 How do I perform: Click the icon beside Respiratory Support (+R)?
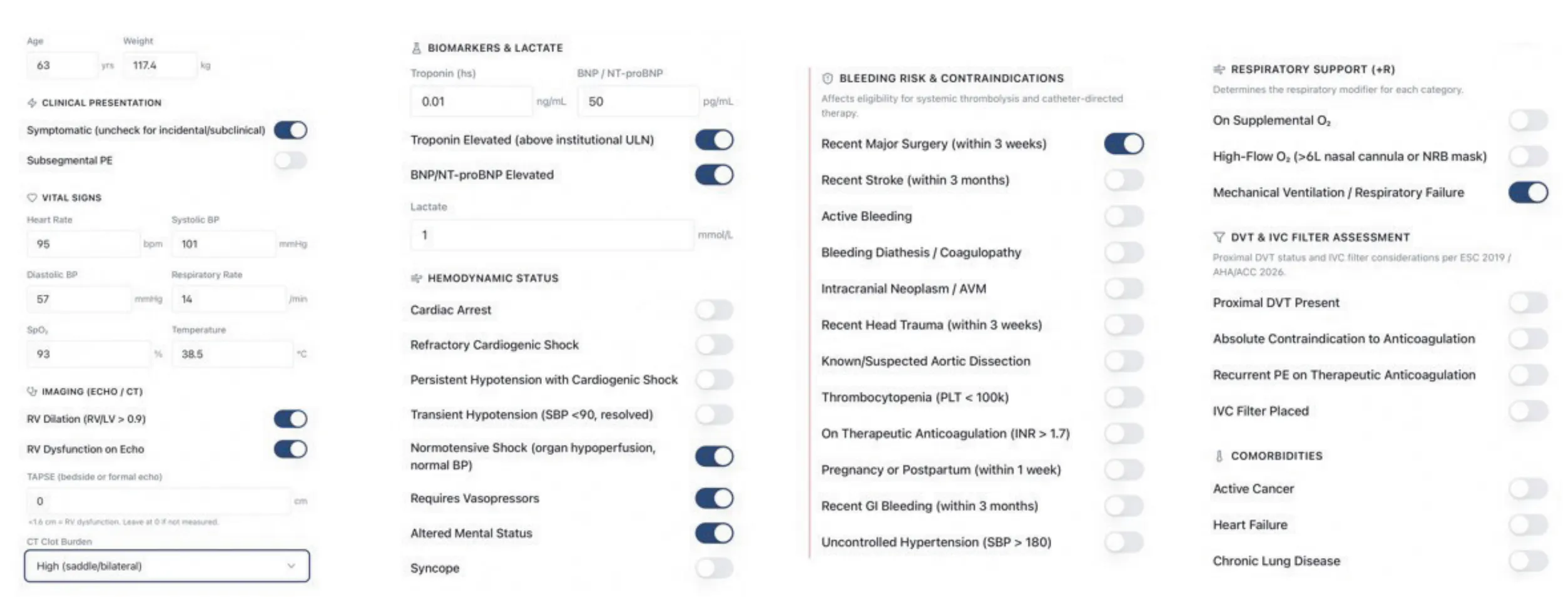1219,69
